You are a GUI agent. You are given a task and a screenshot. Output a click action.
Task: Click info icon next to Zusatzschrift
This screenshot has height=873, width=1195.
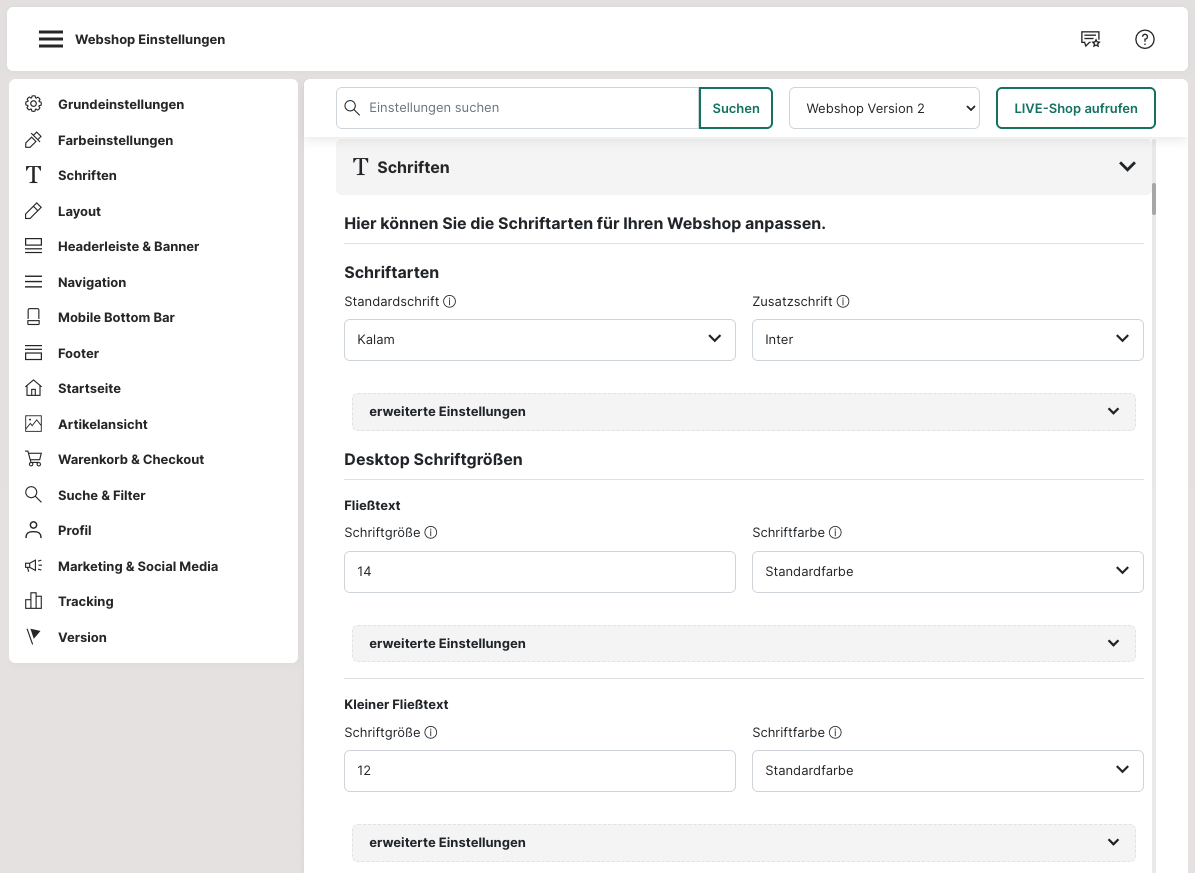(x=843, y=301)
